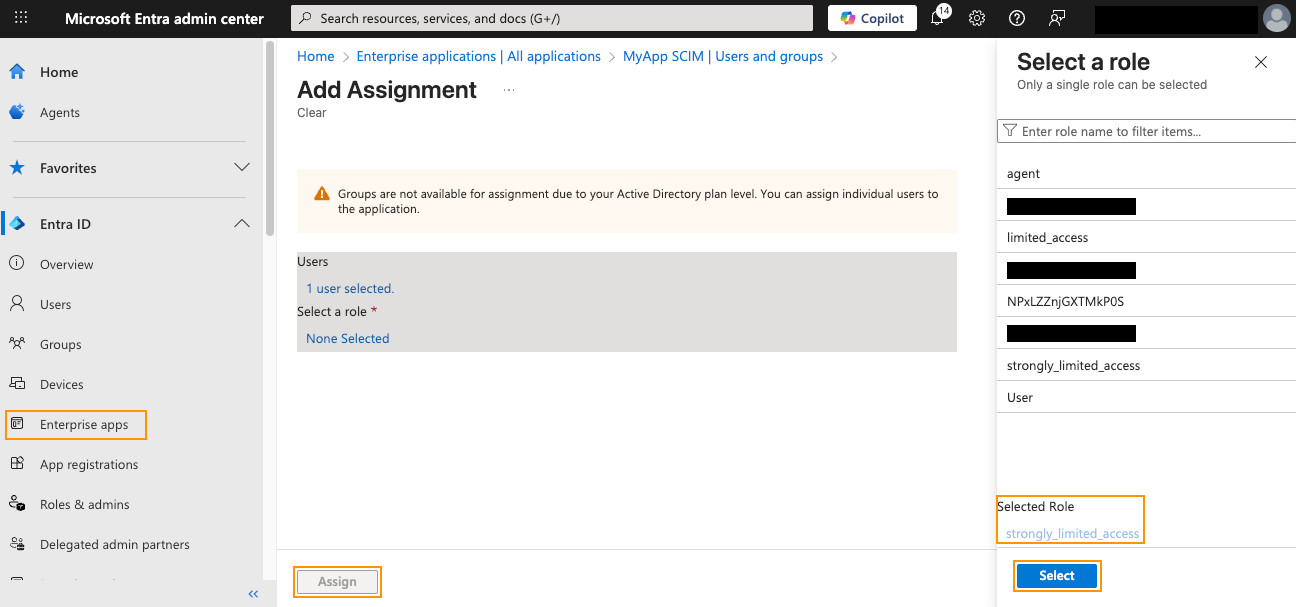Open the feedback person icon
The width and height of the screenshot is (1296, 607).
coord(1057,18)
